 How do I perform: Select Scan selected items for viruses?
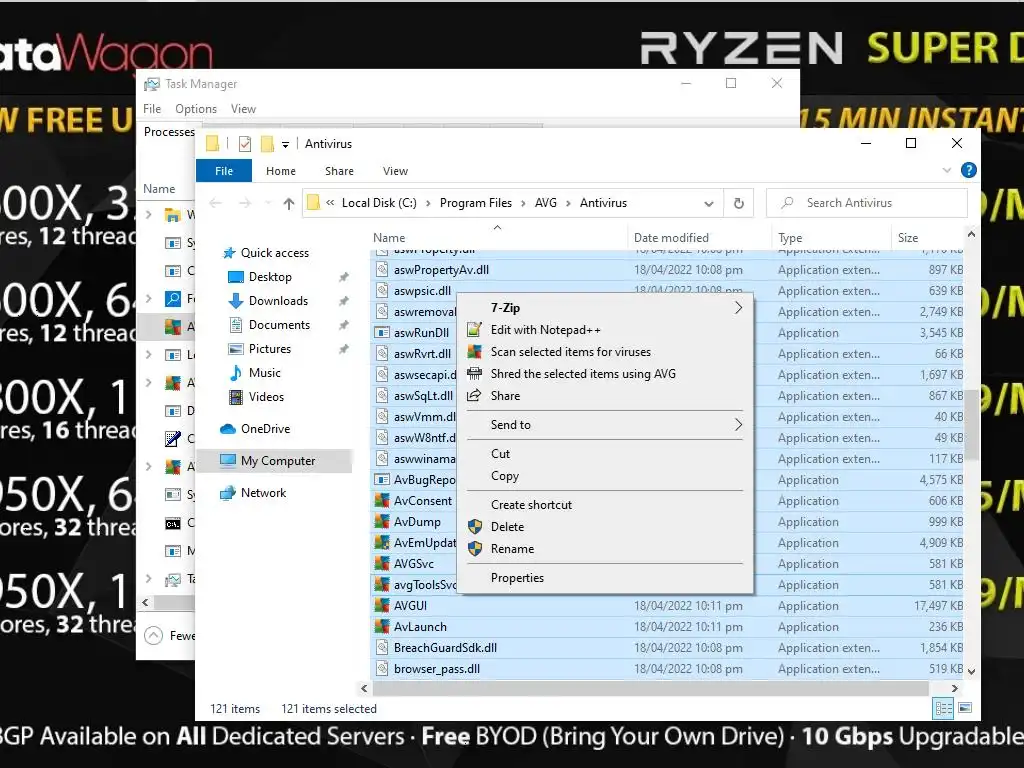pyautogui.click(x=605, y=352)
